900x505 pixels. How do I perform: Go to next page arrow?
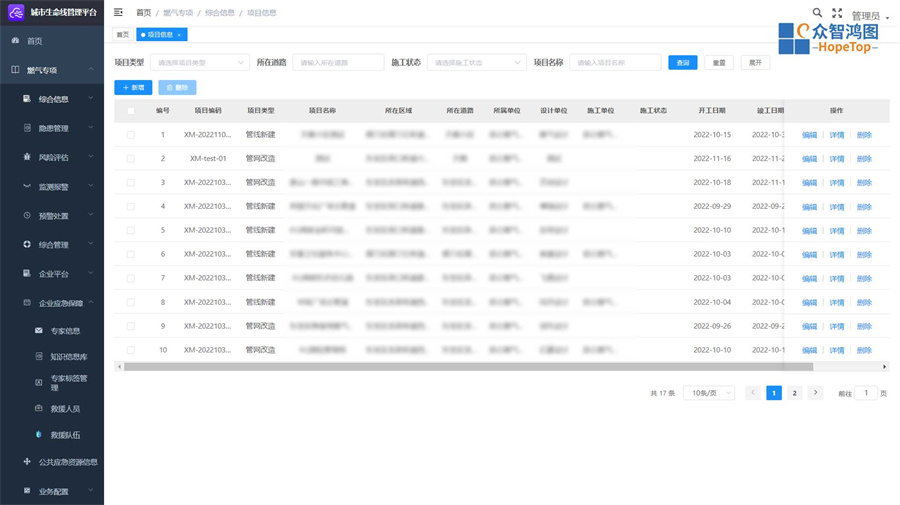point(815,393)
